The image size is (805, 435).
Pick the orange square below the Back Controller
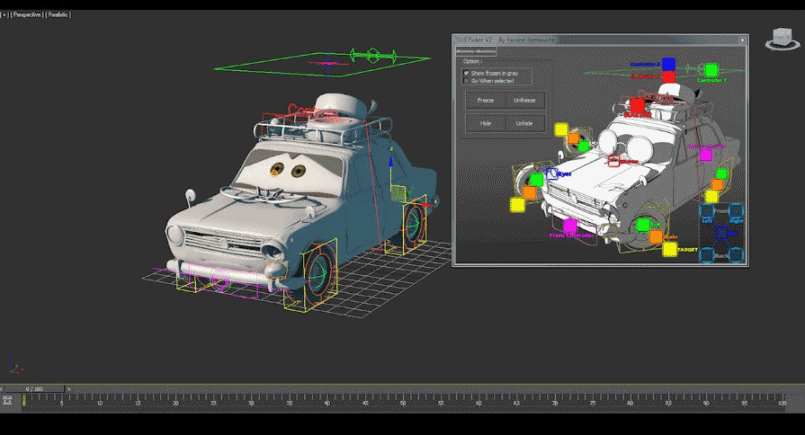(717, 185)
